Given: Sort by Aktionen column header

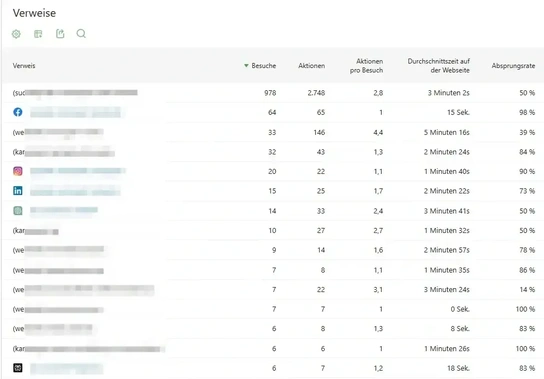Looking at the screenshot, I should click(x=312, y=66).
